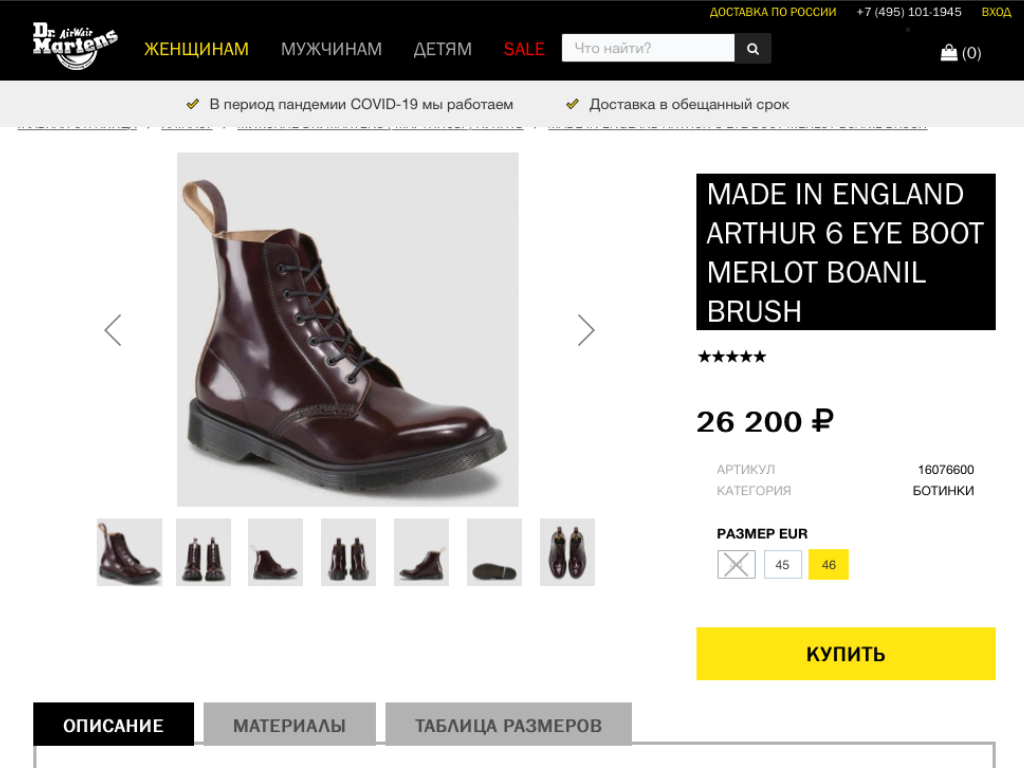The image size is (1024, 768).
Task: Select EUR size 45
Action: (782, 565)
